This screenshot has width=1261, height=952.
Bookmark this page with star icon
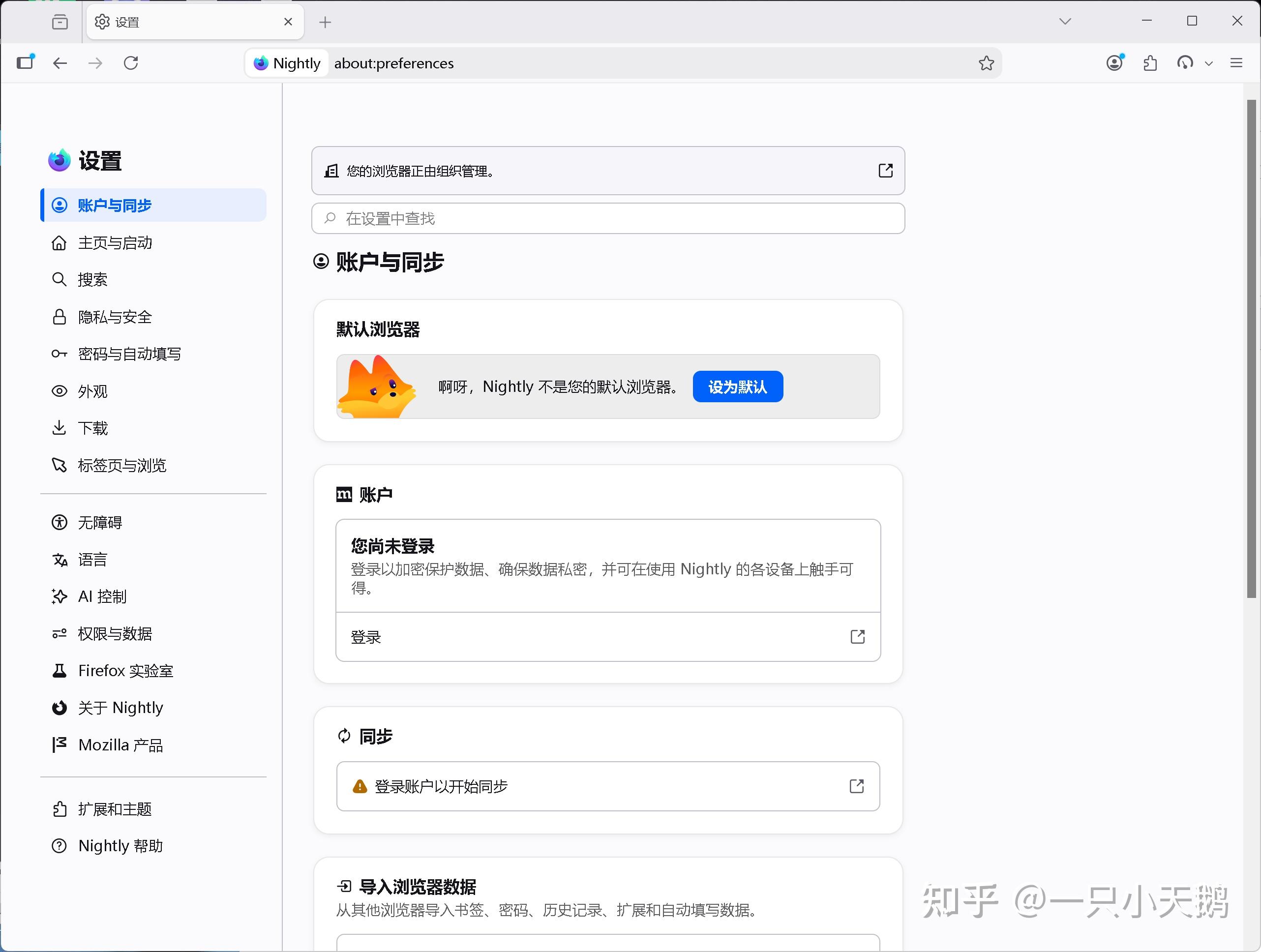point(986,63)
